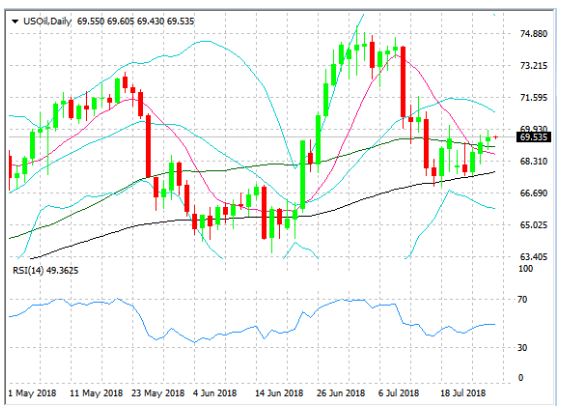The image size is (562, 415).
Task: Select the 18 Jul 2018 date label
Action: point(463,393)
